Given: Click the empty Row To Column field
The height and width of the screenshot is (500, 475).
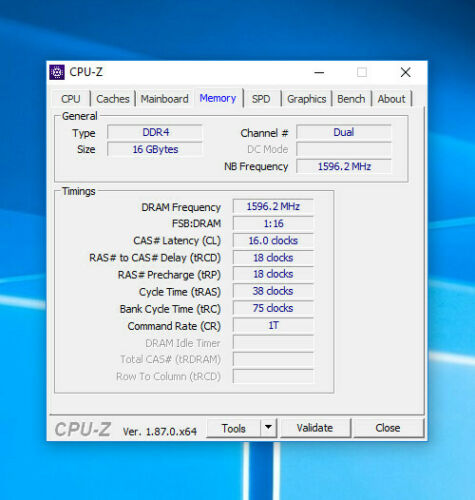Looking at the screenshot, I should coord(273,376).
